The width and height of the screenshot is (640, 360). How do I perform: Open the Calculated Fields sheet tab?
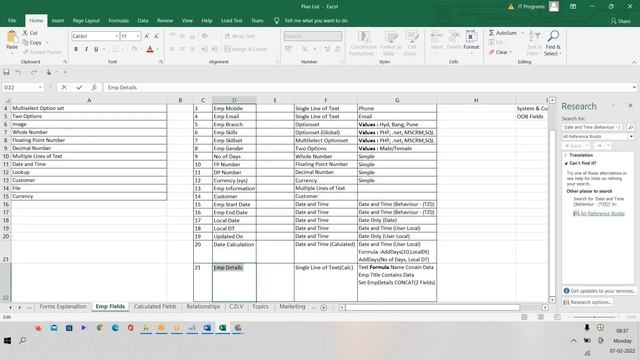coord(155,307)
